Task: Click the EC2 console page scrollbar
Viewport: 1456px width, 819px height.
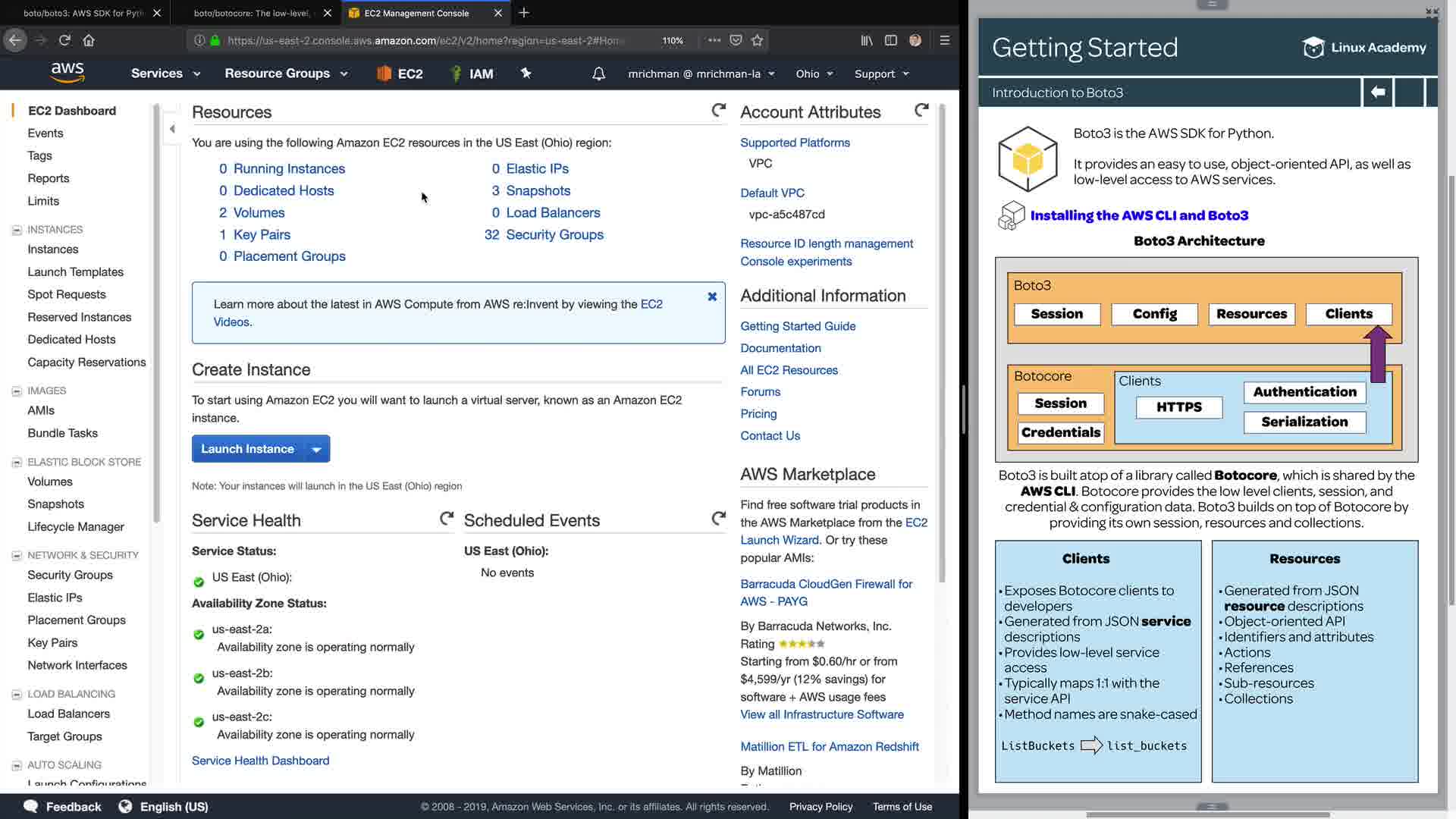Action: (943, 341)
